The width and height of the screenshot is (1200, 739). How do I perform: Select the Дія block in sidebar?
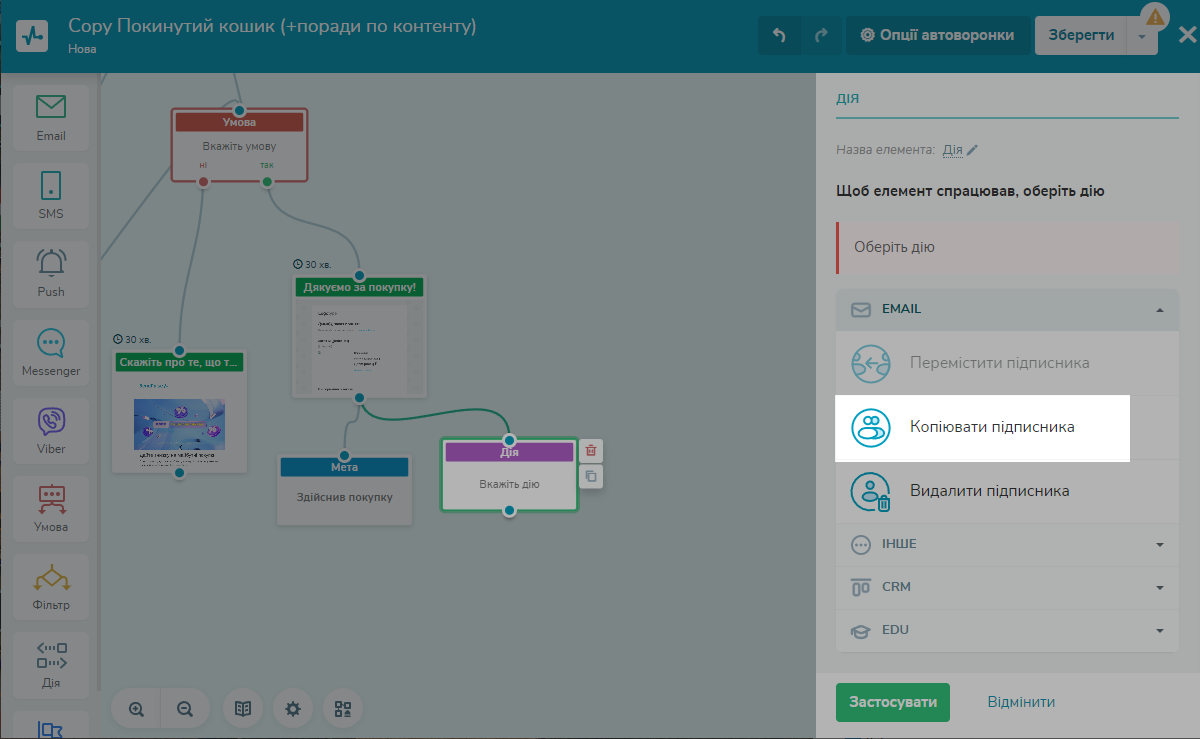[51, 666]
